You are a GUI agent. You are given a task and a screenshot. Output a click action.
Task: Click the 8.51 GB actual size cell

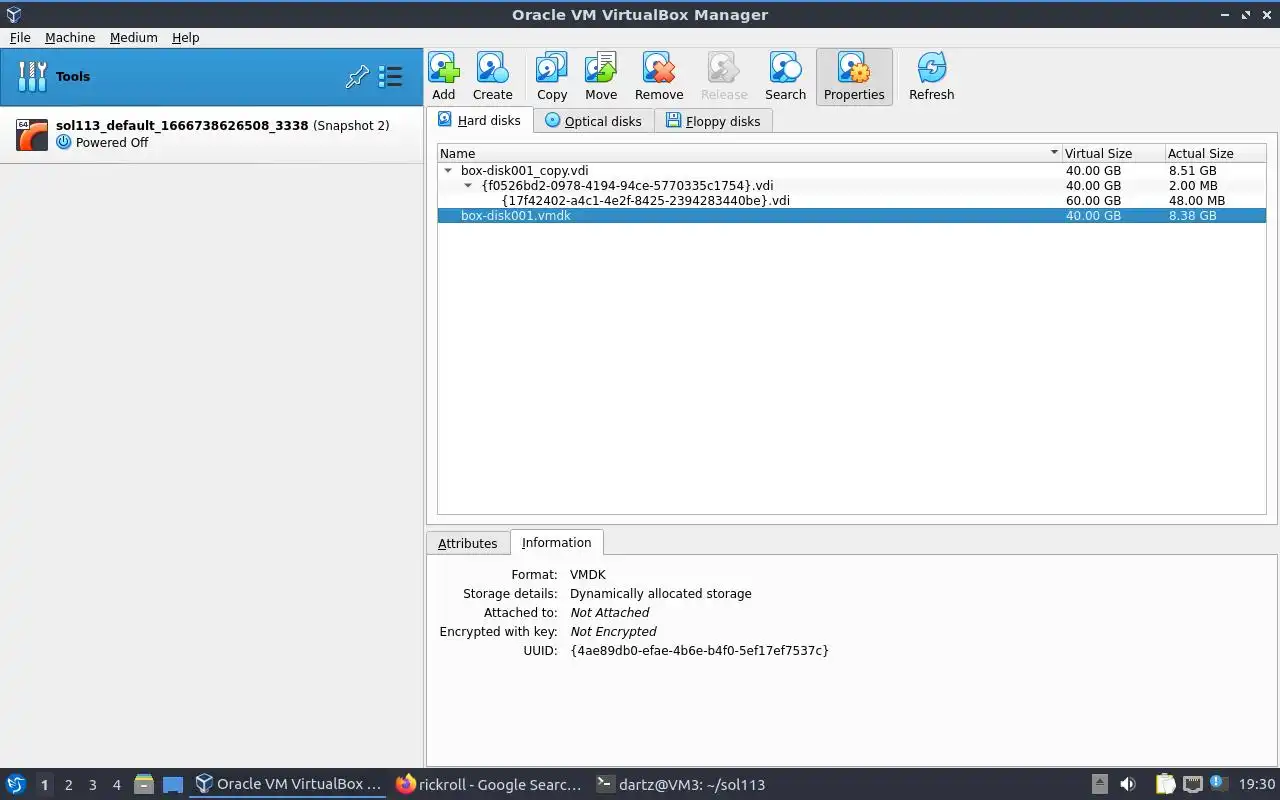coord(1192,171)
